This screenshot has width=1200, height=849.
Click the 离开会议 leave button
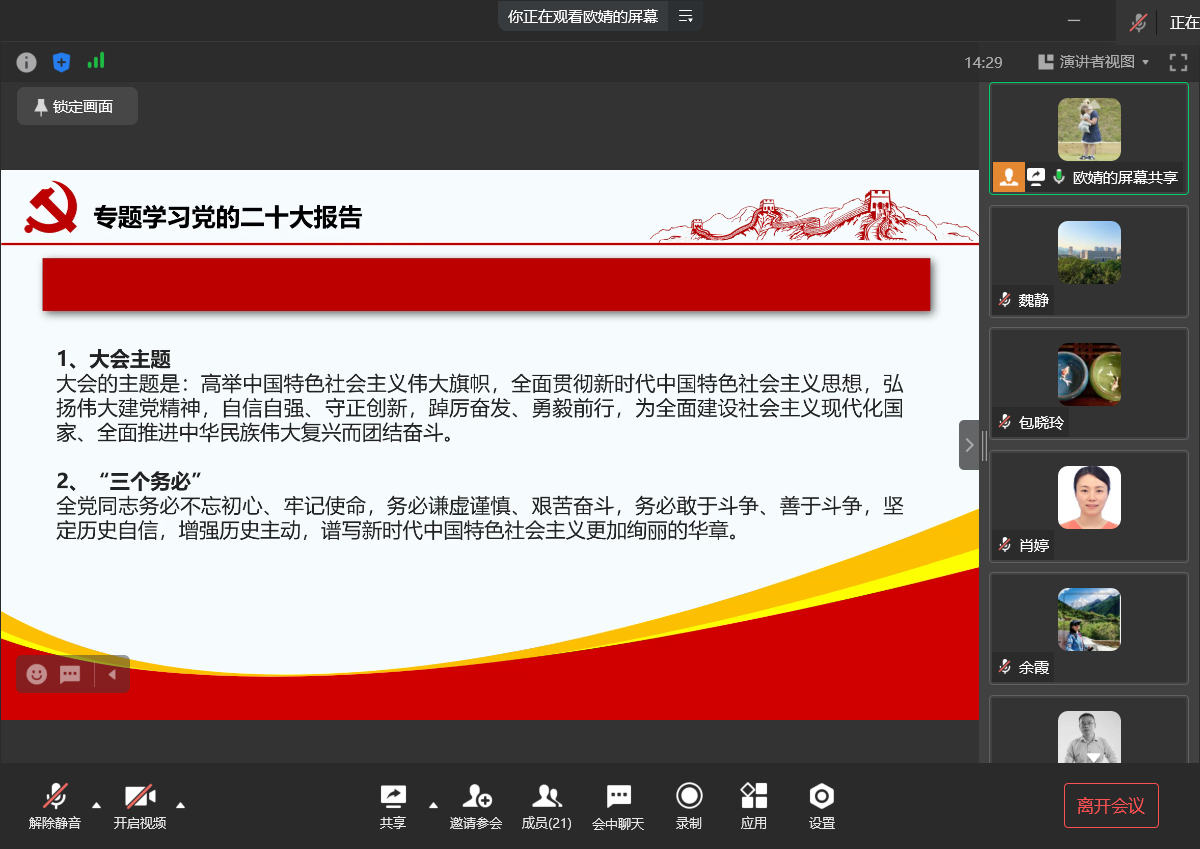tap(1110, 805)
